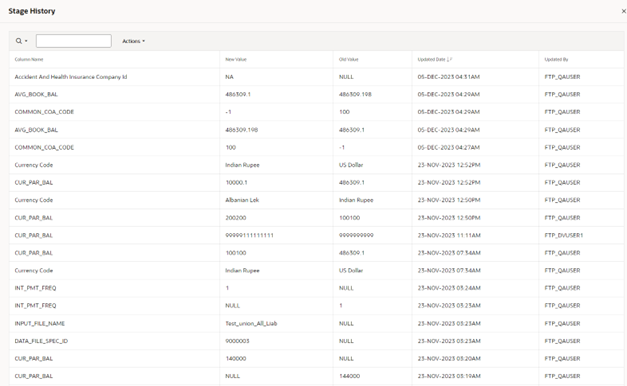Click the Updated By column header
Viewport: 627px width, 386px height.
pos(556,59)
